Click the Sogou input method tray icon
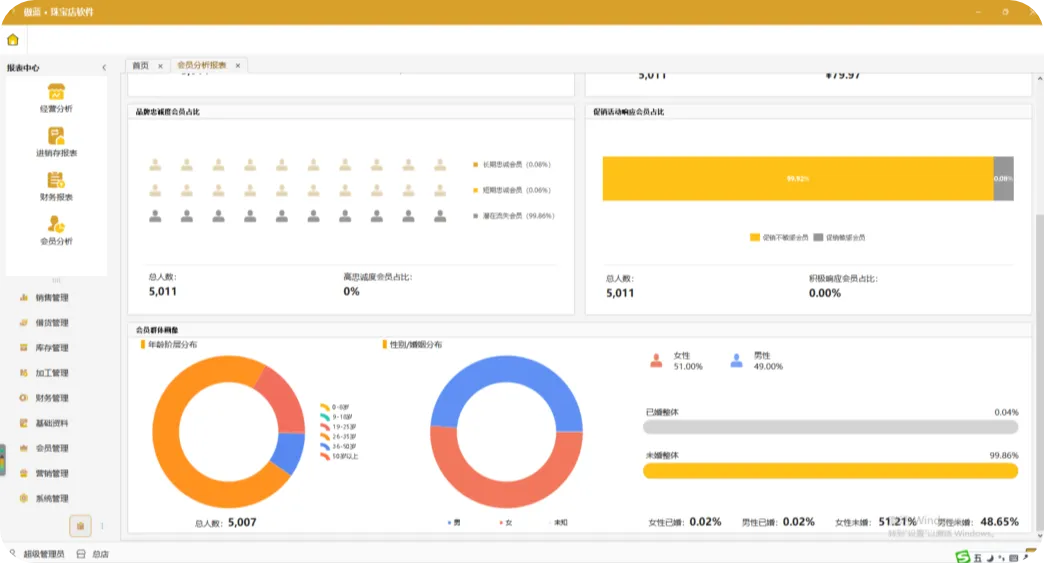 (962, 557)
